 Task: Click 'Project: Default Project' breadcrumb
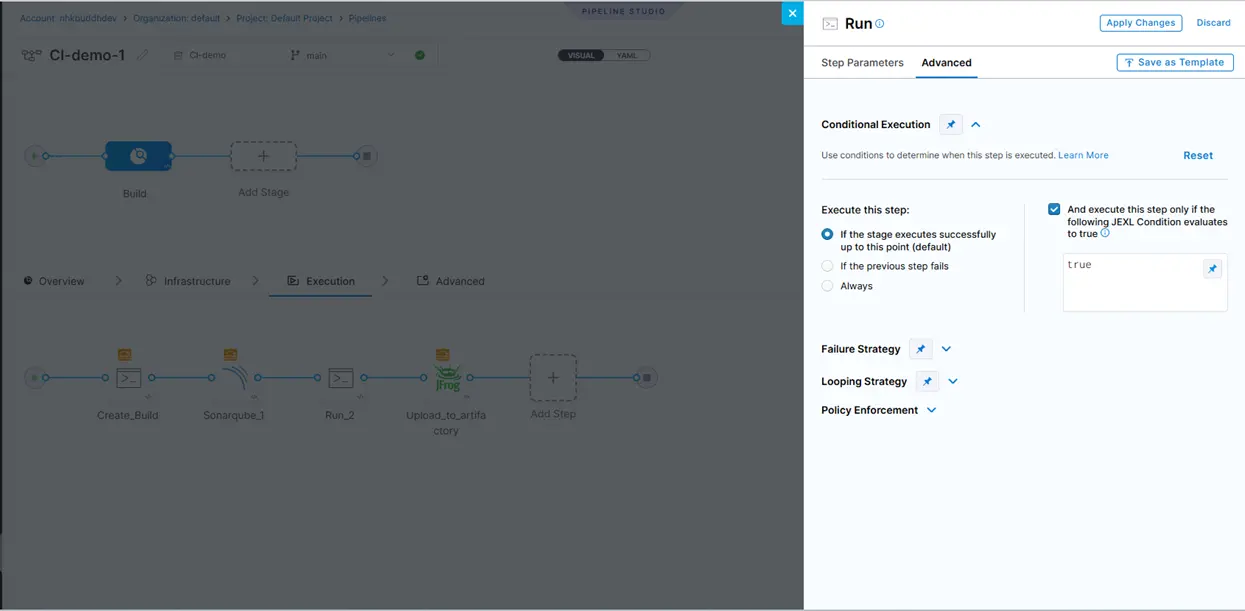pos(286,18)
